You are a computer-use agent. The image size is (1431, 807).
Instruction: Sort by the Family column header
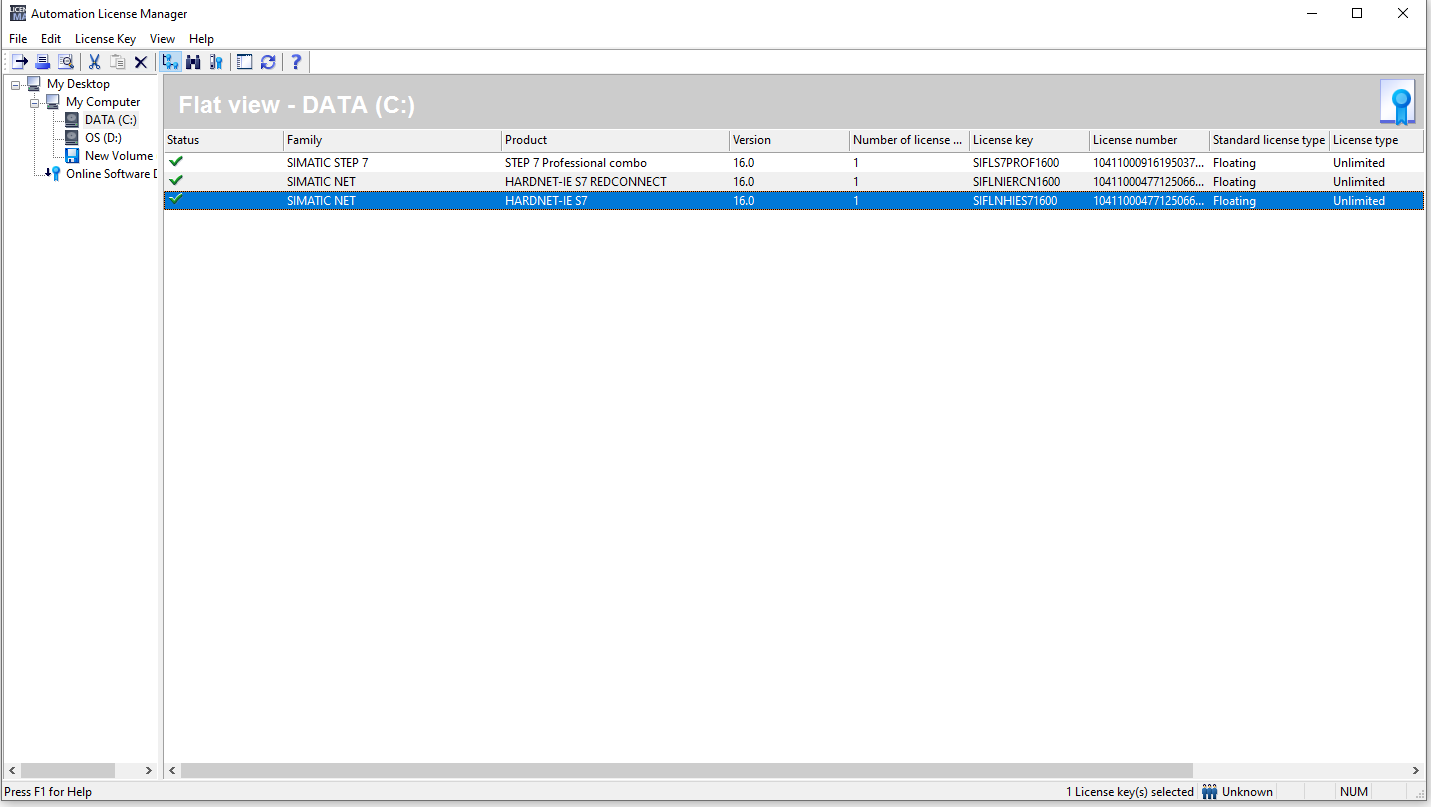392,140
